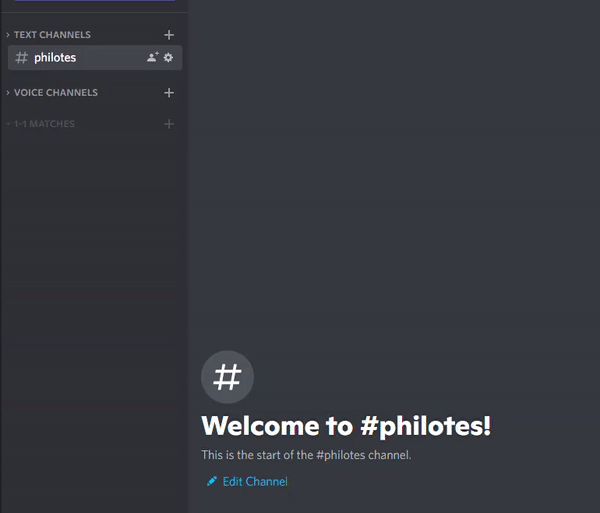Click the VOICE CHANNELS category label

tap(56, 93)
